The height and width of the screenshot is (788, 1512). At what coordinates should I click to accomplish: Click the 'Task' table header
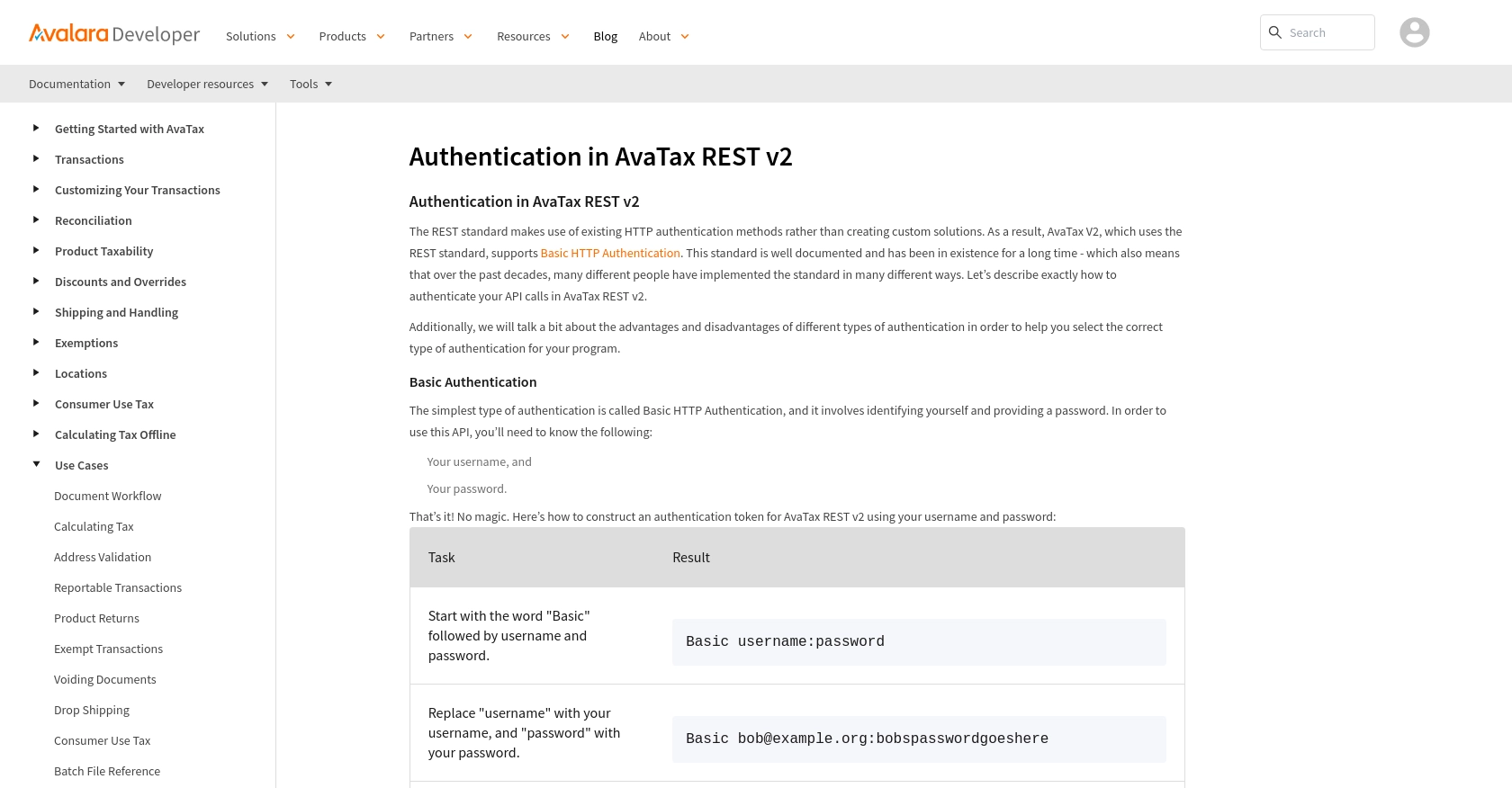tap(441, 558)
